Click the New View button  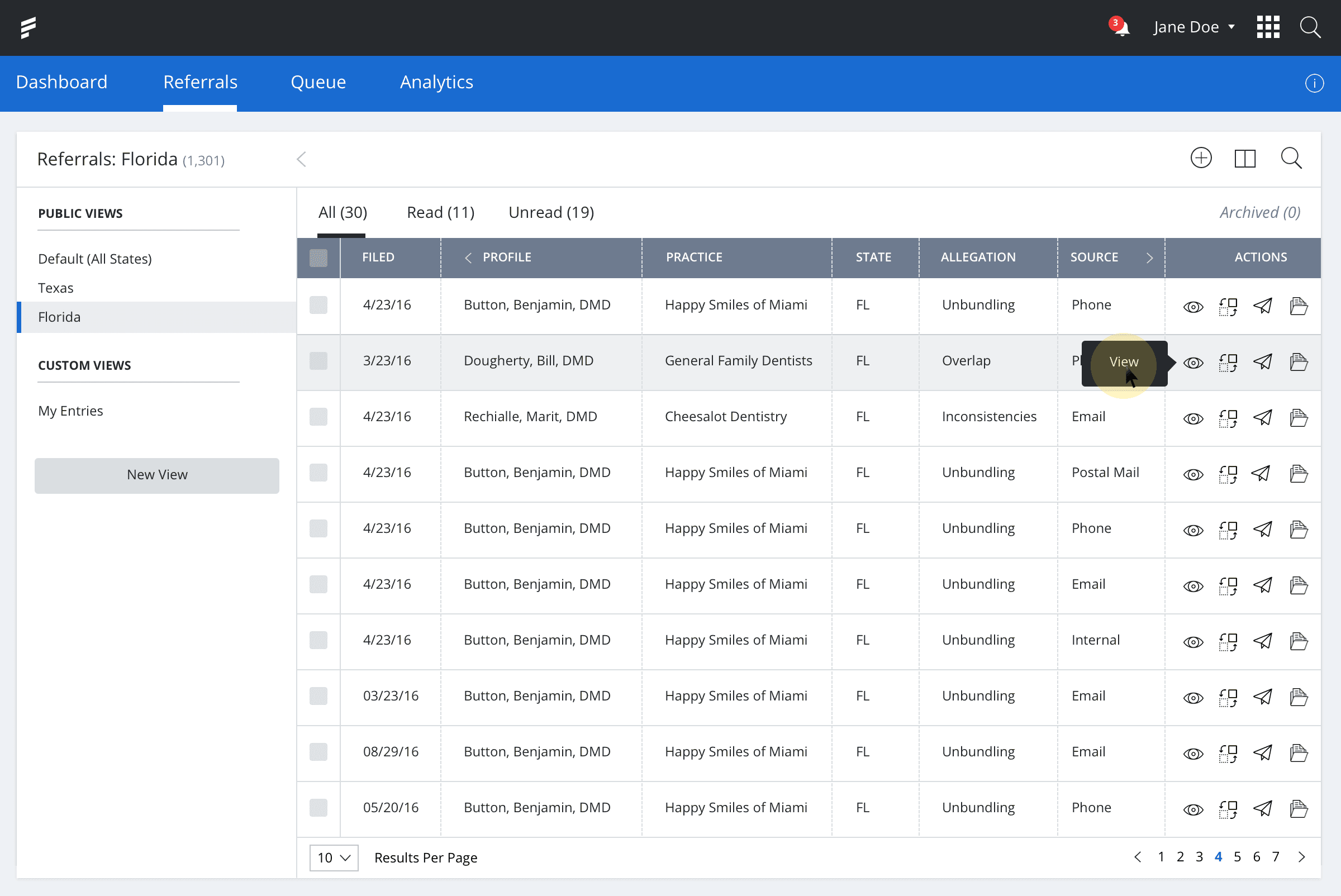(156, 475)
